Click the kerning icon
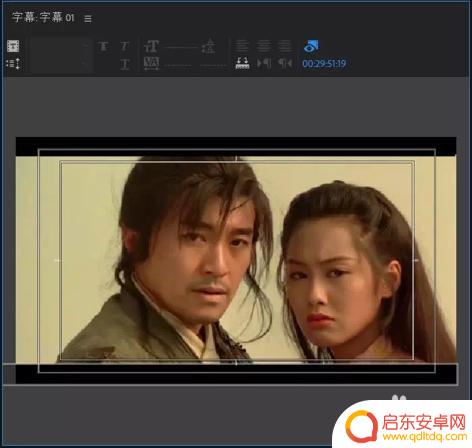Viewport: 472px width, 448px height. tap(151, 63)
